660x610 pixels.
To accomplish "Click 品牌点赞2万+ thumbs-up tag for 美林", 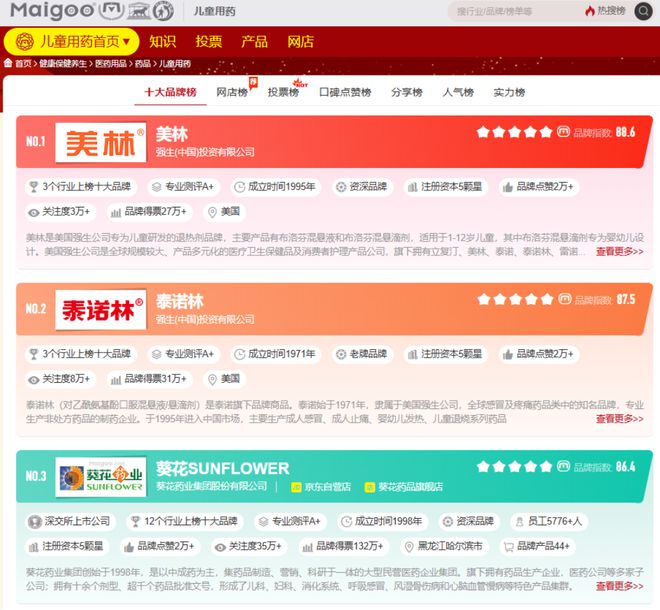I will [539, 187].
